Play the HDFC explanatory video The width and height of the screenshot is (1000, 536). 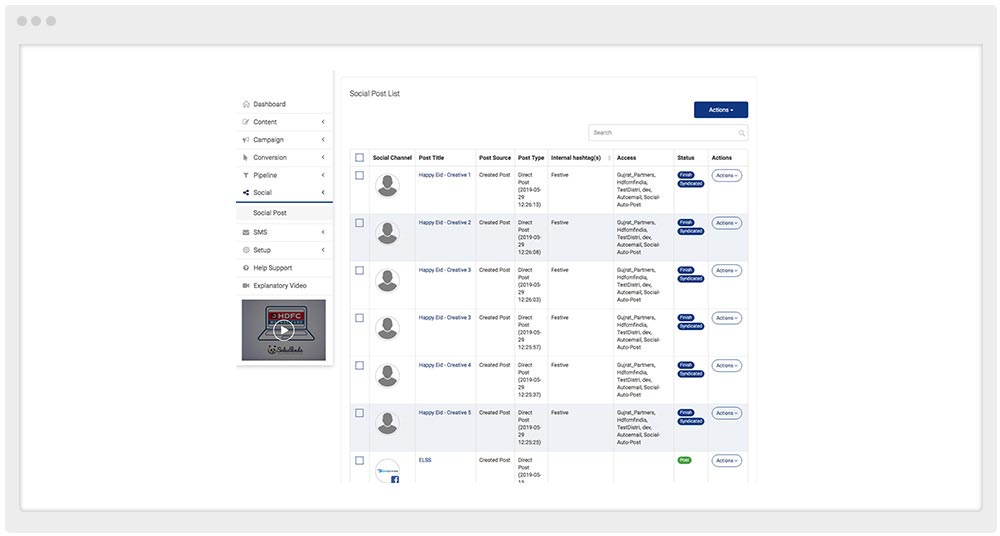click(x=284, y=330)
